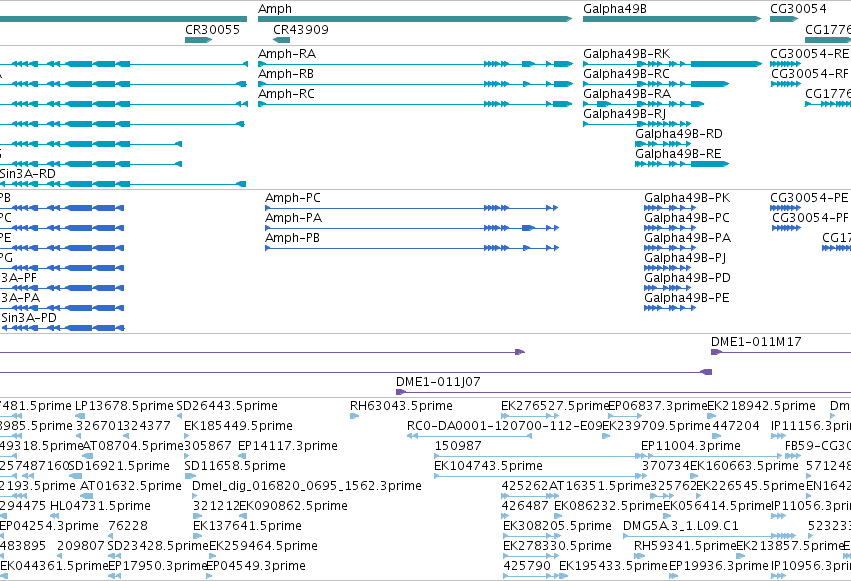The image size is (851, 581).
Task: Select the EK185449.5prime EST
Action: click(188, 436)
